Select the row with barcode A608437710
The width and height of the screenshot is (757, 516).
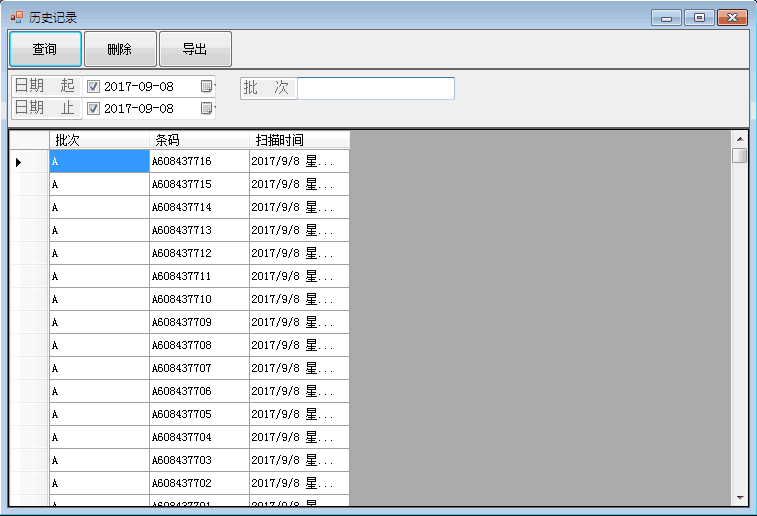[x=199, y=300]
